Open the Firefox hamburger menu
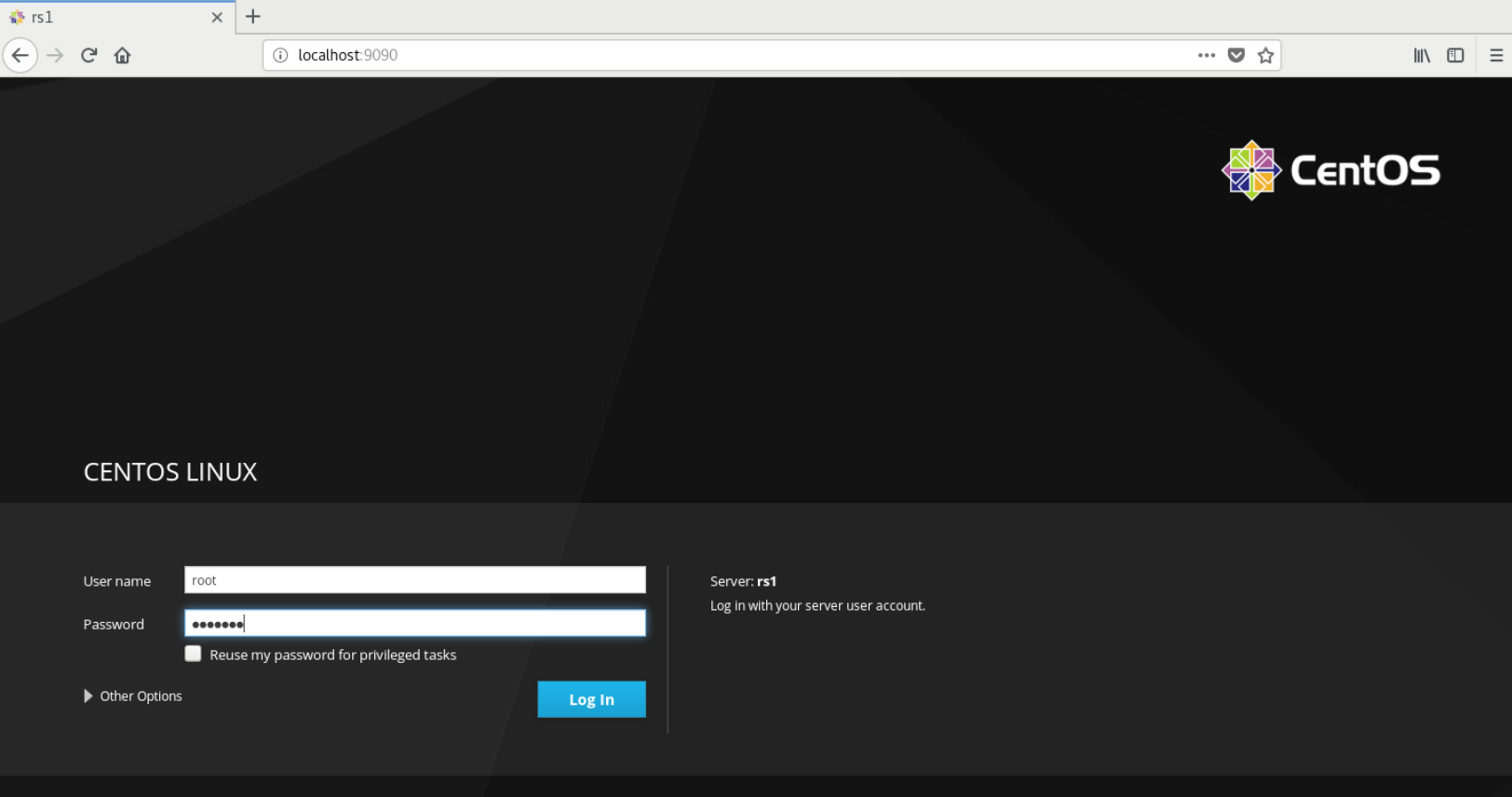This screenshot has width=1512, height=797. pyautogui.click(x=1496, y=56)
